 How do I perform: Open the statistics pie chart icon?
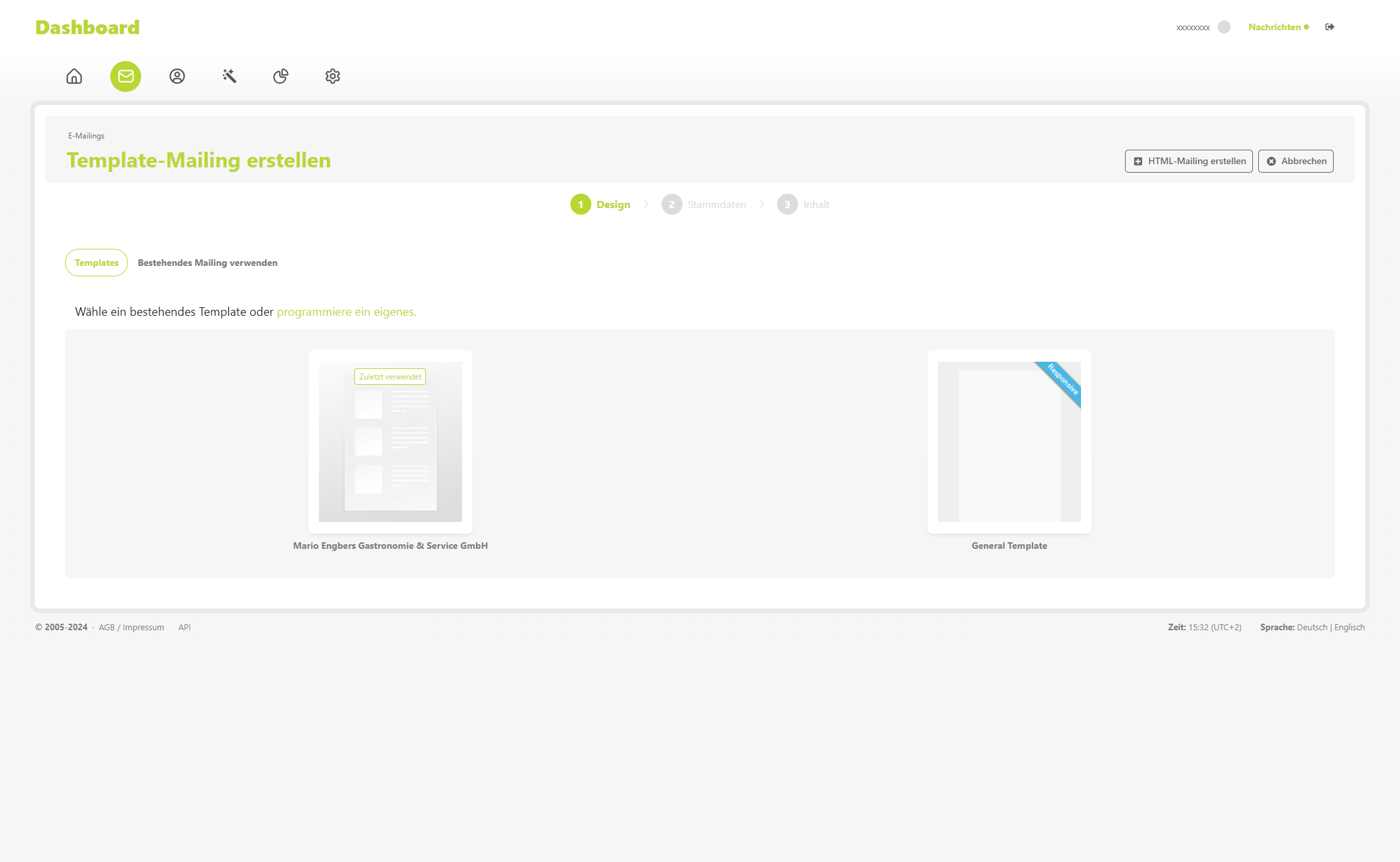click(x=281, y=76)
